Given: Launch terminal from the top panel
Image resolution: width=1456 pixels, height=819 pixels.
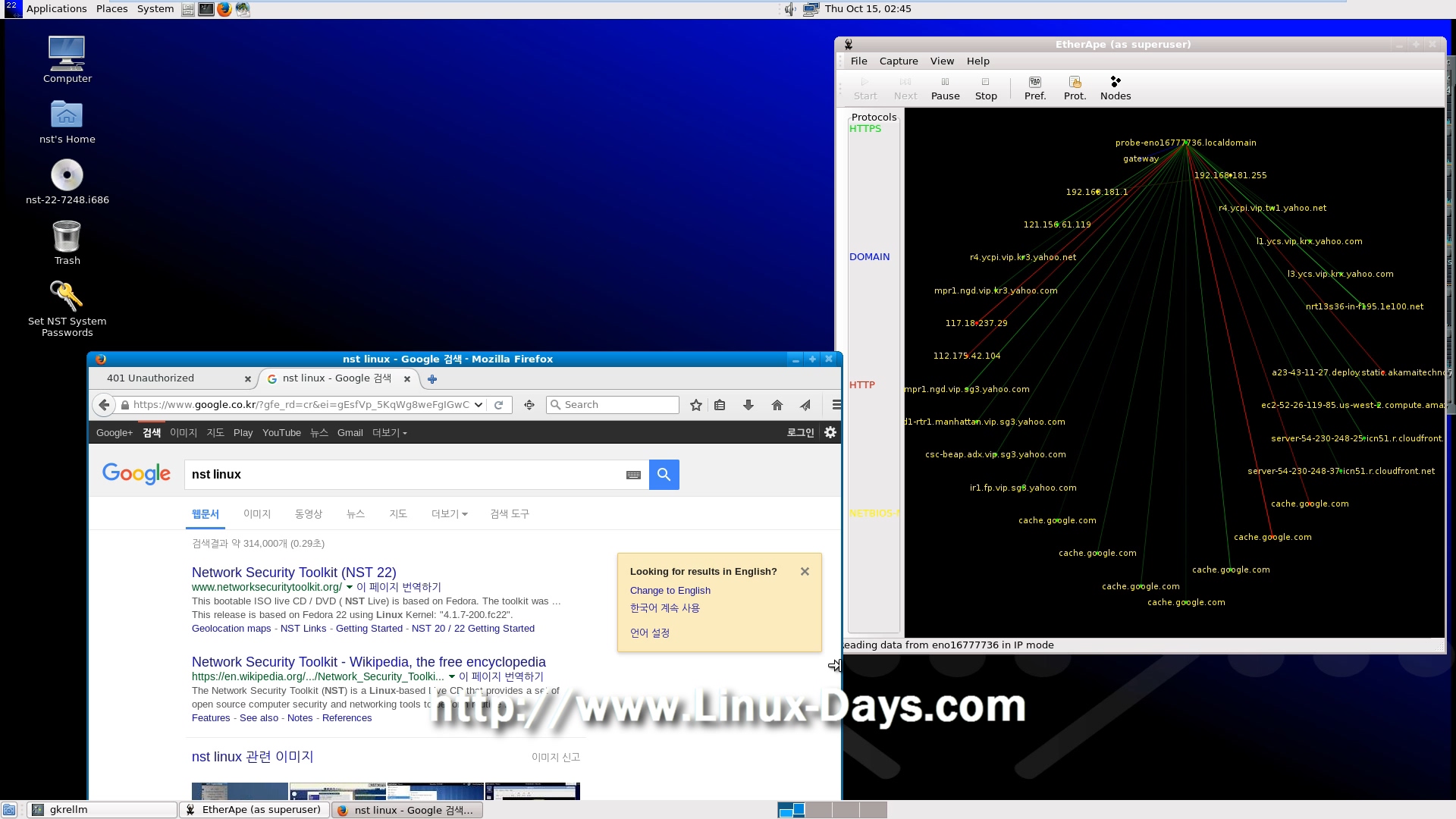Looking at the screenshot, I should point(206,9).
